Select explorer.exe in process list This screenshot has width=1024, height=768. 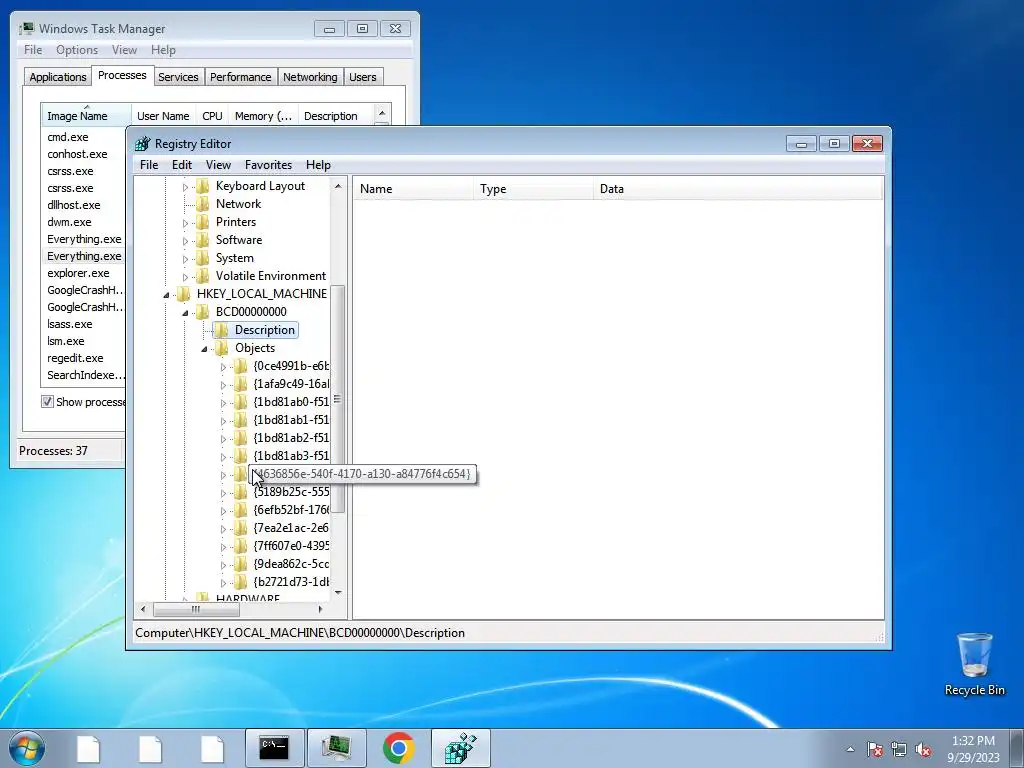pos(78,273)
